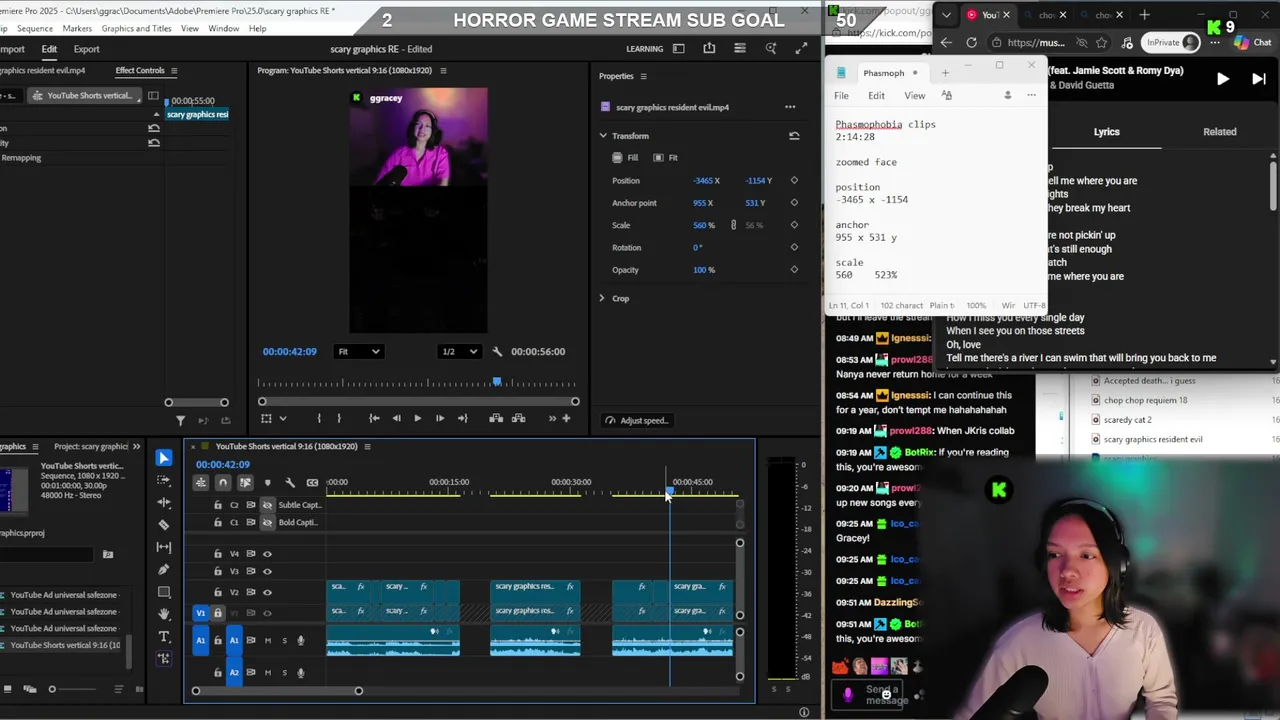Open timeline sequence panel menu

(x=367, y=446)
